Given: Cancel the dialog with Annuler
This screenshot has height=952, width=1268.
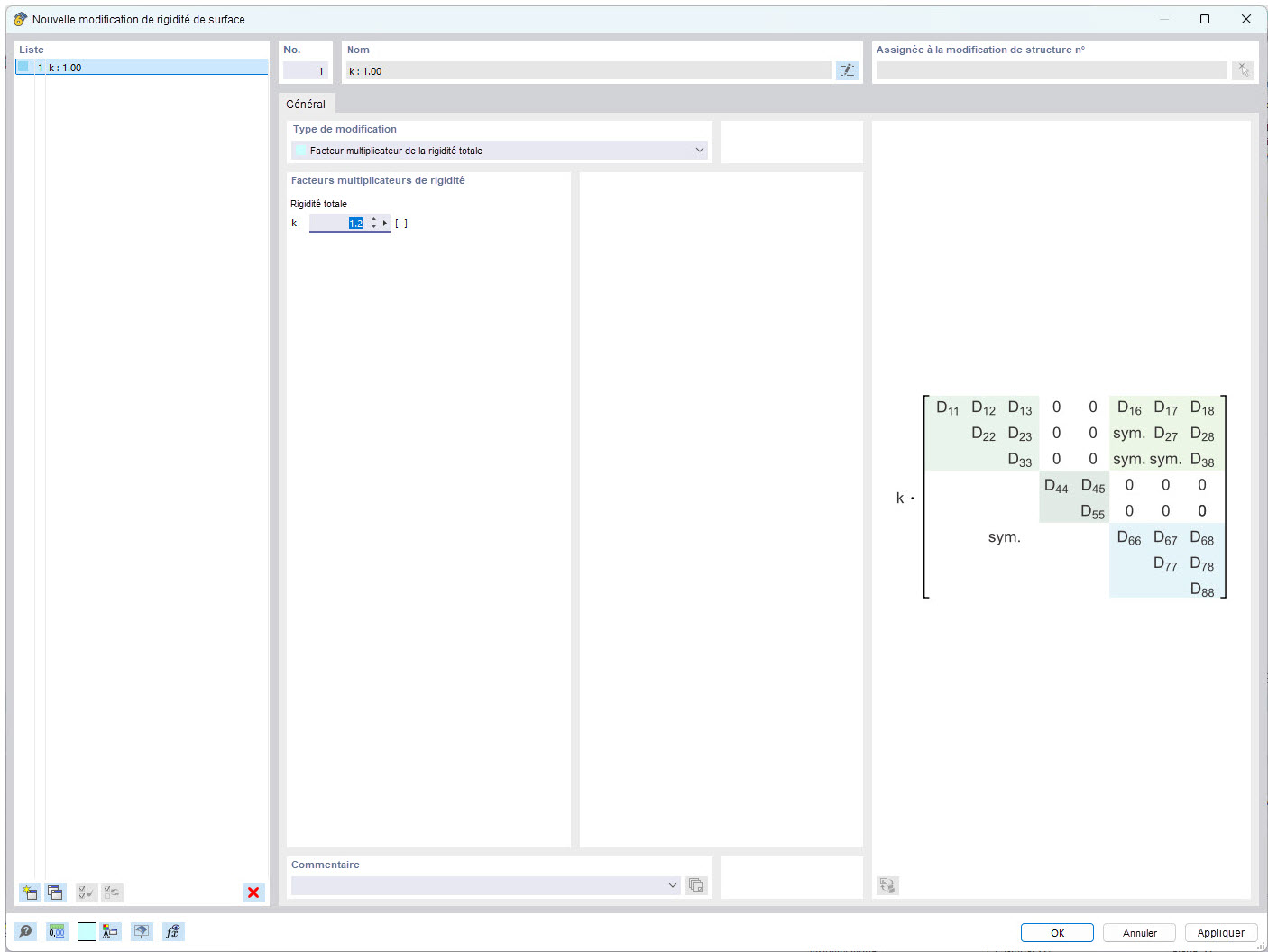Looking at the screenshot, I should pyautogui.click(x=1138, y=932).
